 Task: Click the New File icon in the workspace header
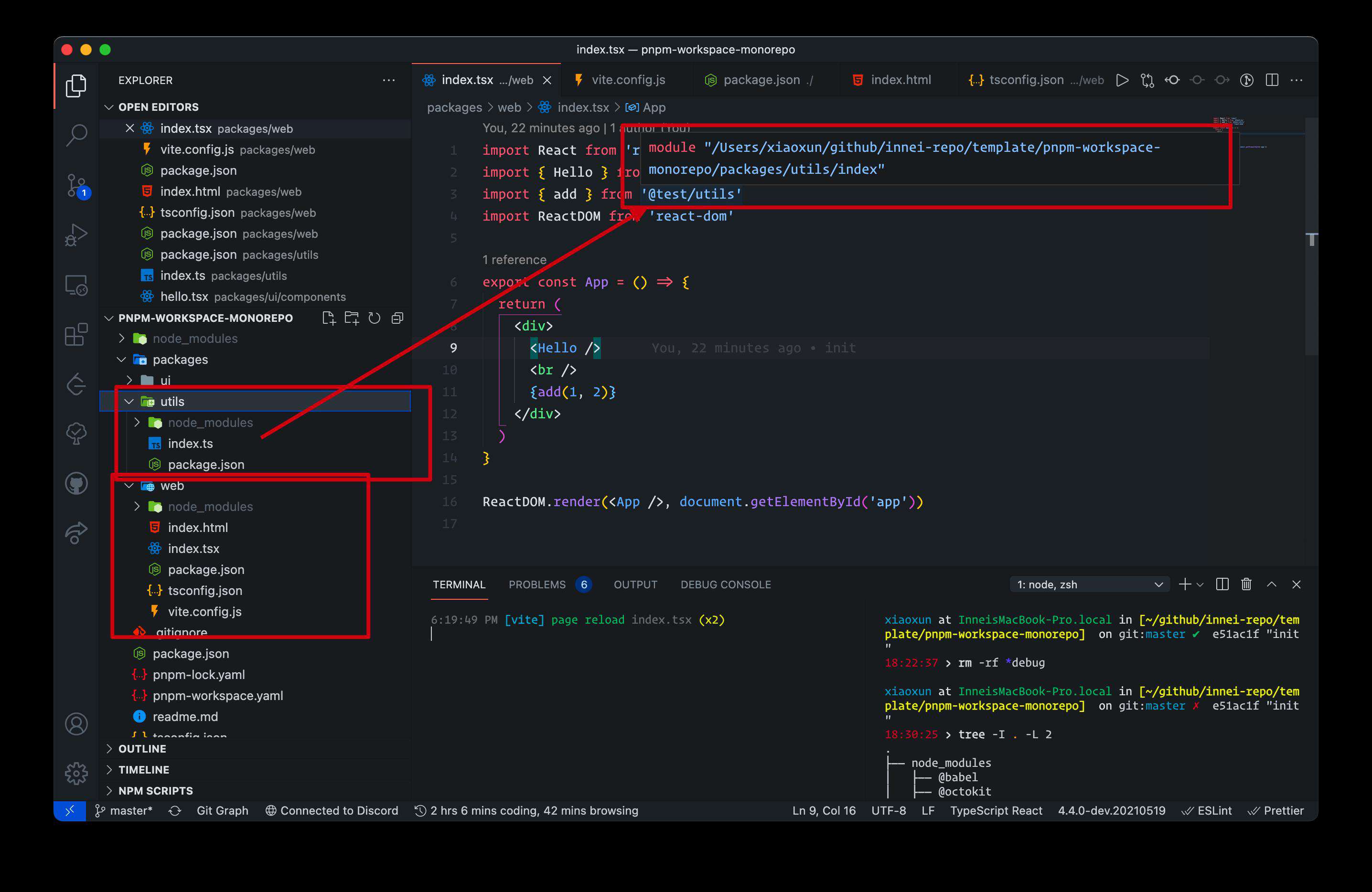(329, 318)
